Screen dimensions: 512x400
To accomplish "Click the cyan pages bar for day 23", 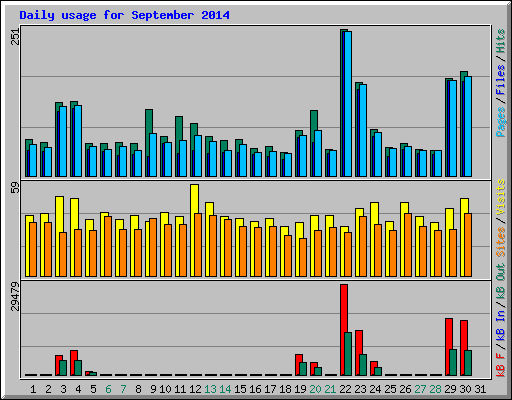I will (363, 131).
